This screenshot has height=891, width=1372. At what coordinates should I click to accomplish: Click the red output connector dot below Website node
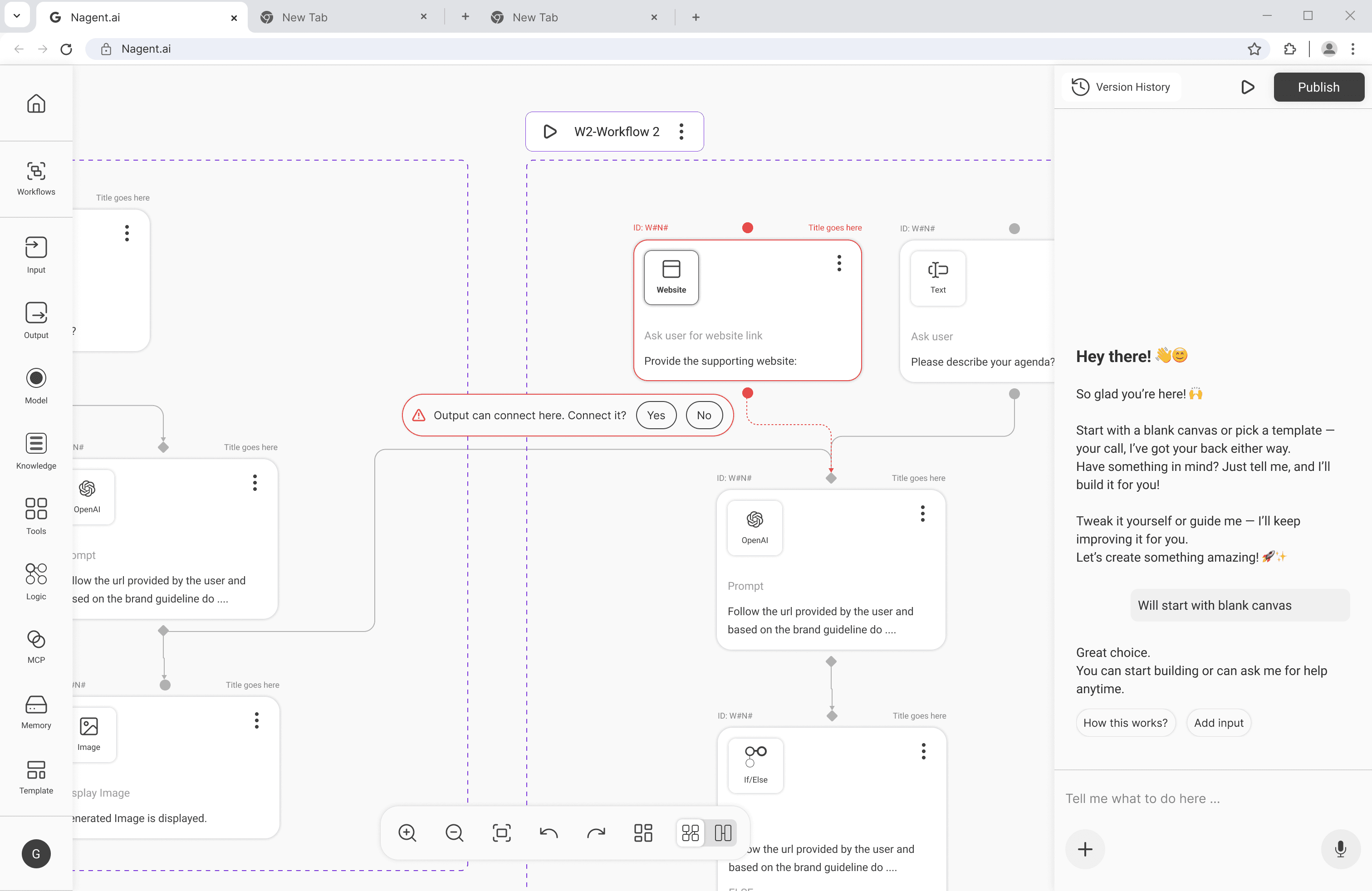pos(748,393)
